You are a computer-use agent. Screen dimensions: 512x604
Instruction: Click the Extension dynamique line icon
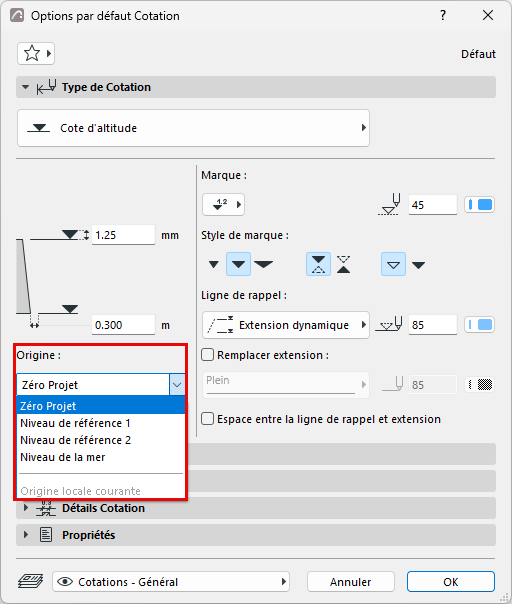[x=220, y=325]
